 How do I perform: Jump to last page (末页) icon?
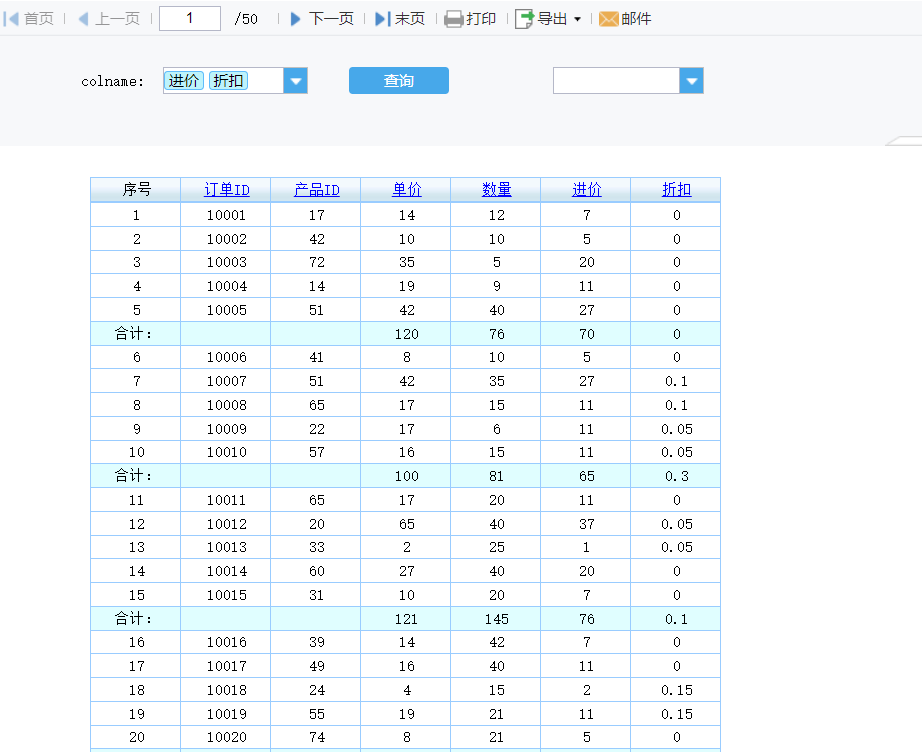382,19
